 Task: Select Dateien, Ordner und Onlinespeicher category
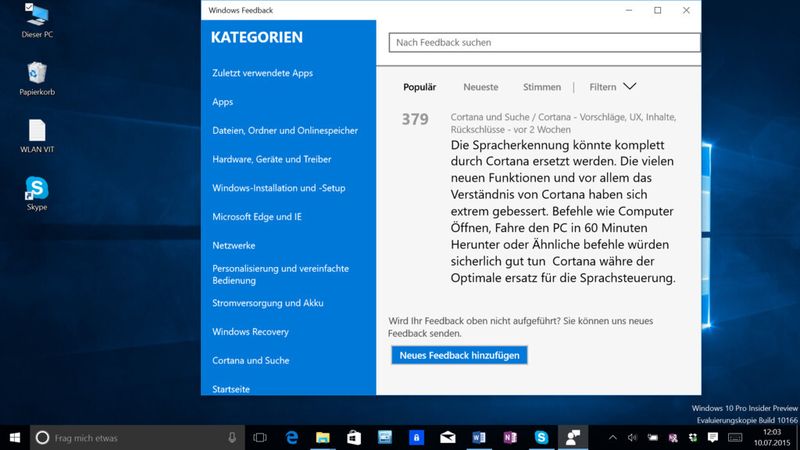point(285,131)
